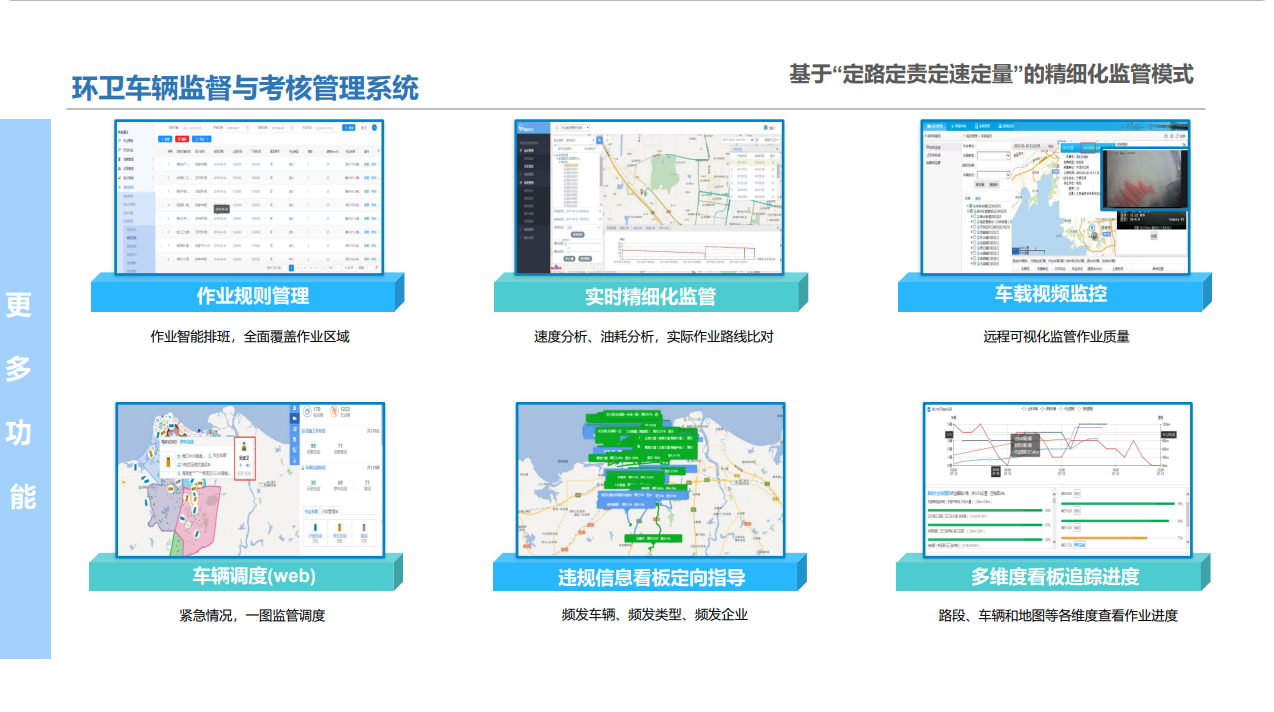Click the 违规信息看板定向指导 banner

click(x=650, y=577)
